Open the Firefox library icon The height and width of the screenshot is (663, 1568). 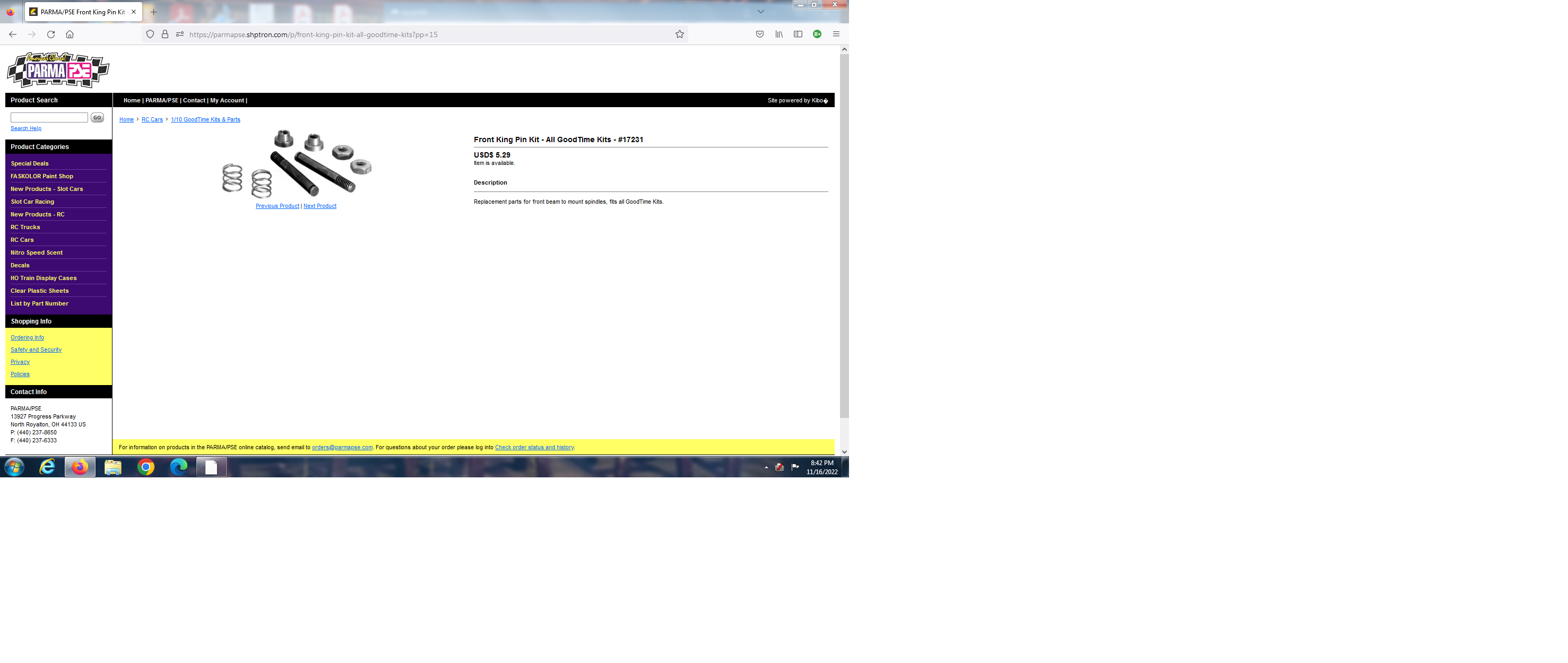[x=779, y=34]
